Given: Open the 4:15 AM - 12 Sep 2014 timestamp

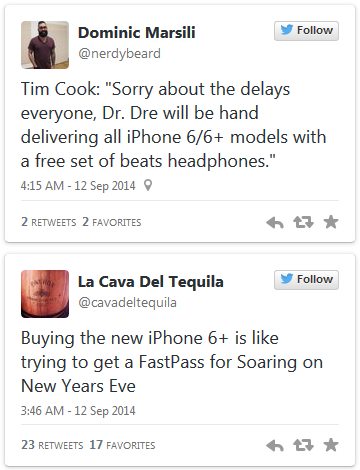Looking at the screenshot, I should [x=78, y=186].
